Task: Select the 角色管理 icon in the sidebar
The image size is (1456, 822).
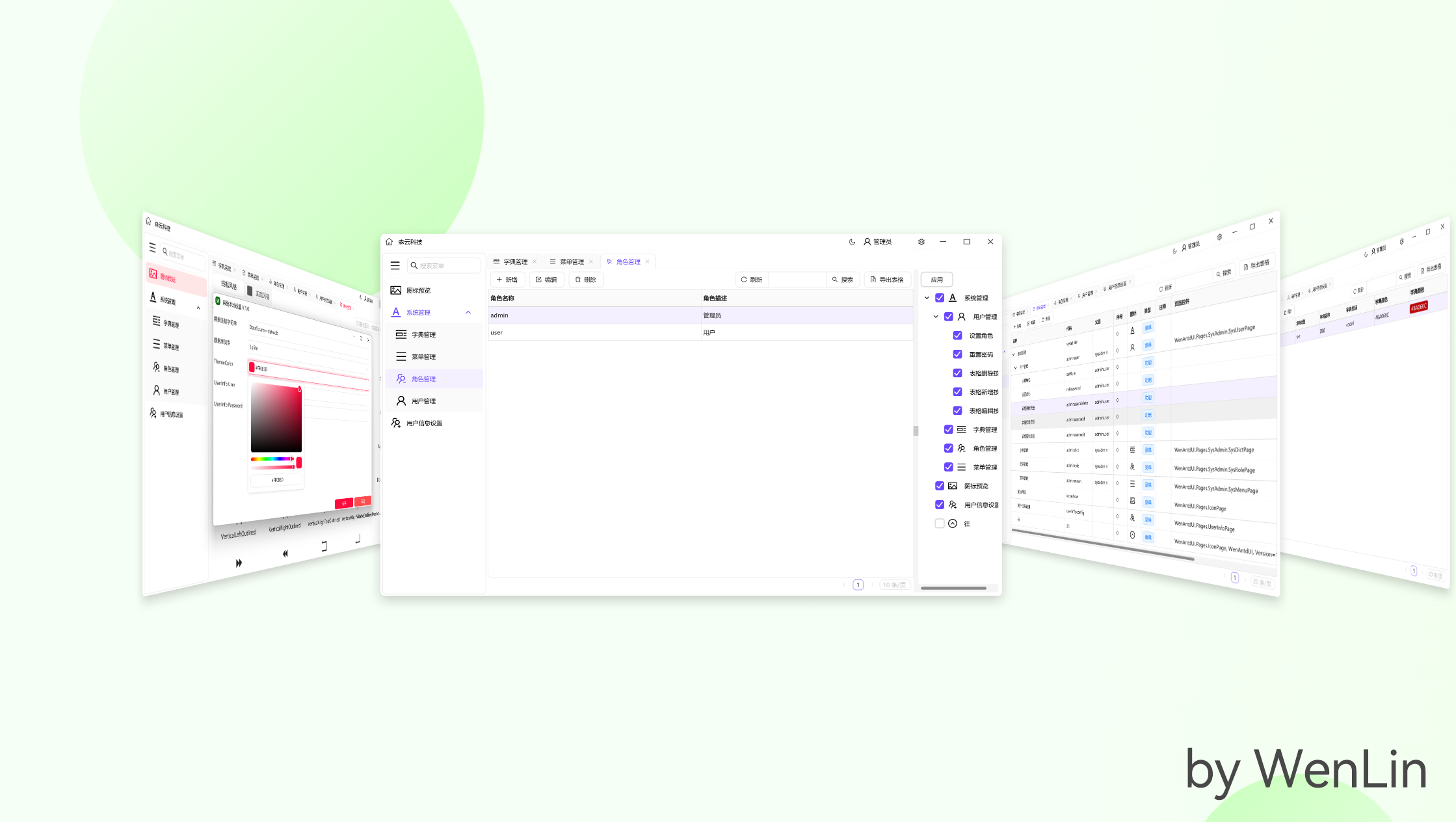Action: pyautogui.click(x=400, y=378)
